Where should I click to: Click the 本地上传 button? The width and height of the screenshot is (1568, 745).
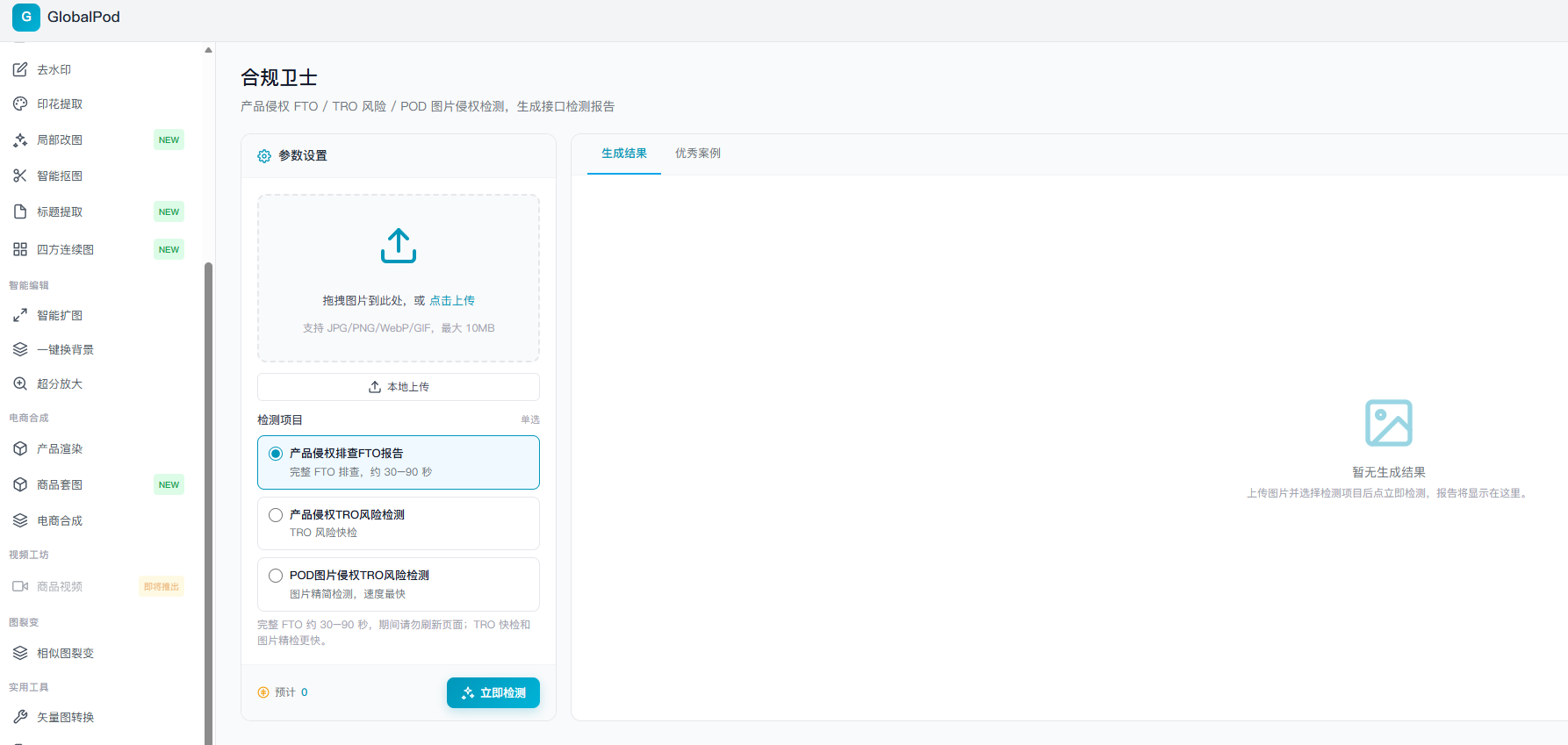tap(399, 387)
